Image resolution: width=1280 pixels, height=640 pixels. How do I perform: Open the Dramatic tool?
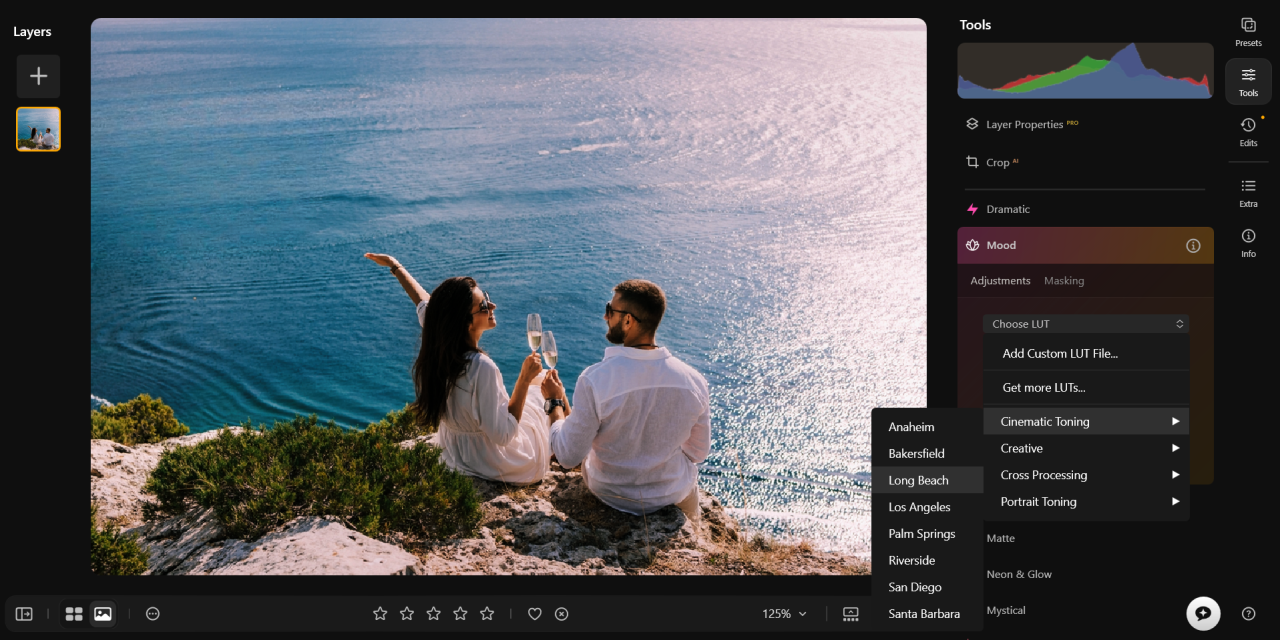998,209
